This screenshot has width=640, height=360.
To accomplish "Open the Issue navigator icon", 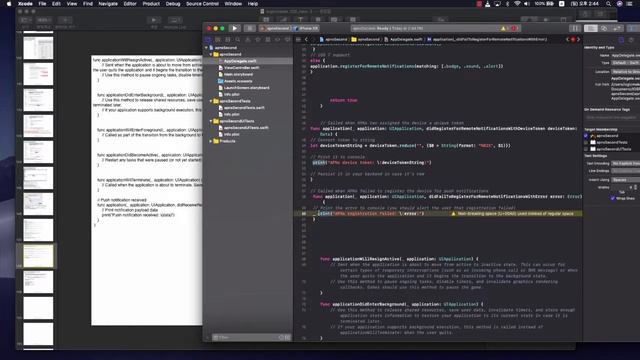I will point(248,40).
